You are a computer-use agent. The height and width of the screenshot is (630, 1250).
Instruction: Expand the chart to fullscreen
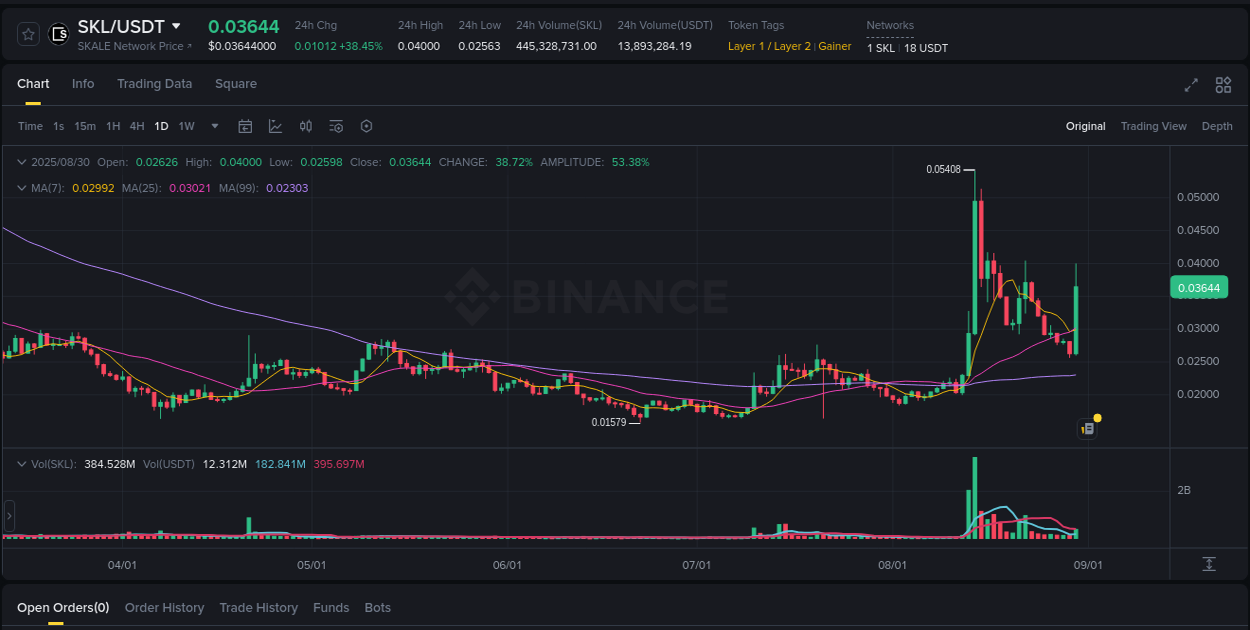[1191, 85]
